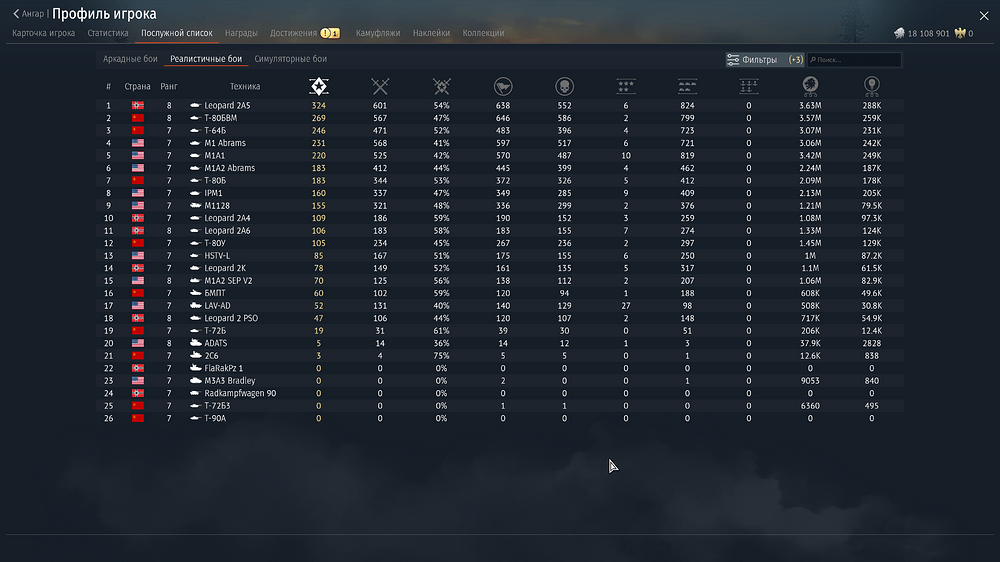Close the player profile window
The image size is (1000, 562).
(x=984, y=16)
